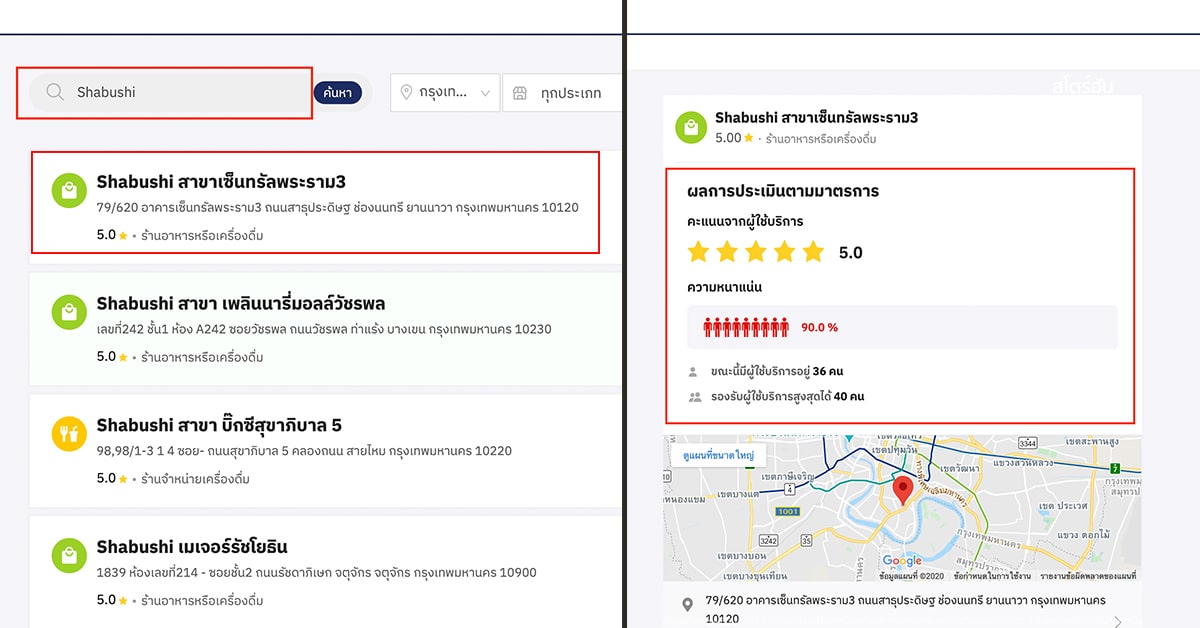1200x628 pixels.
Task: Click the 5.00 rating in detail header
Action: (734, 138)
